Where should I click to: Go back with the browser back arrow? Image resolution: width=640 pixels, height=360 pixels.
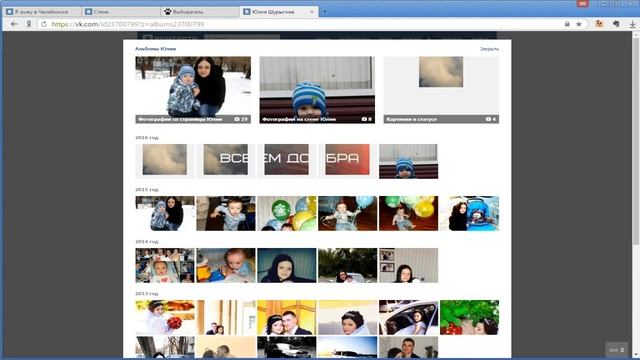tap(14, 24)
